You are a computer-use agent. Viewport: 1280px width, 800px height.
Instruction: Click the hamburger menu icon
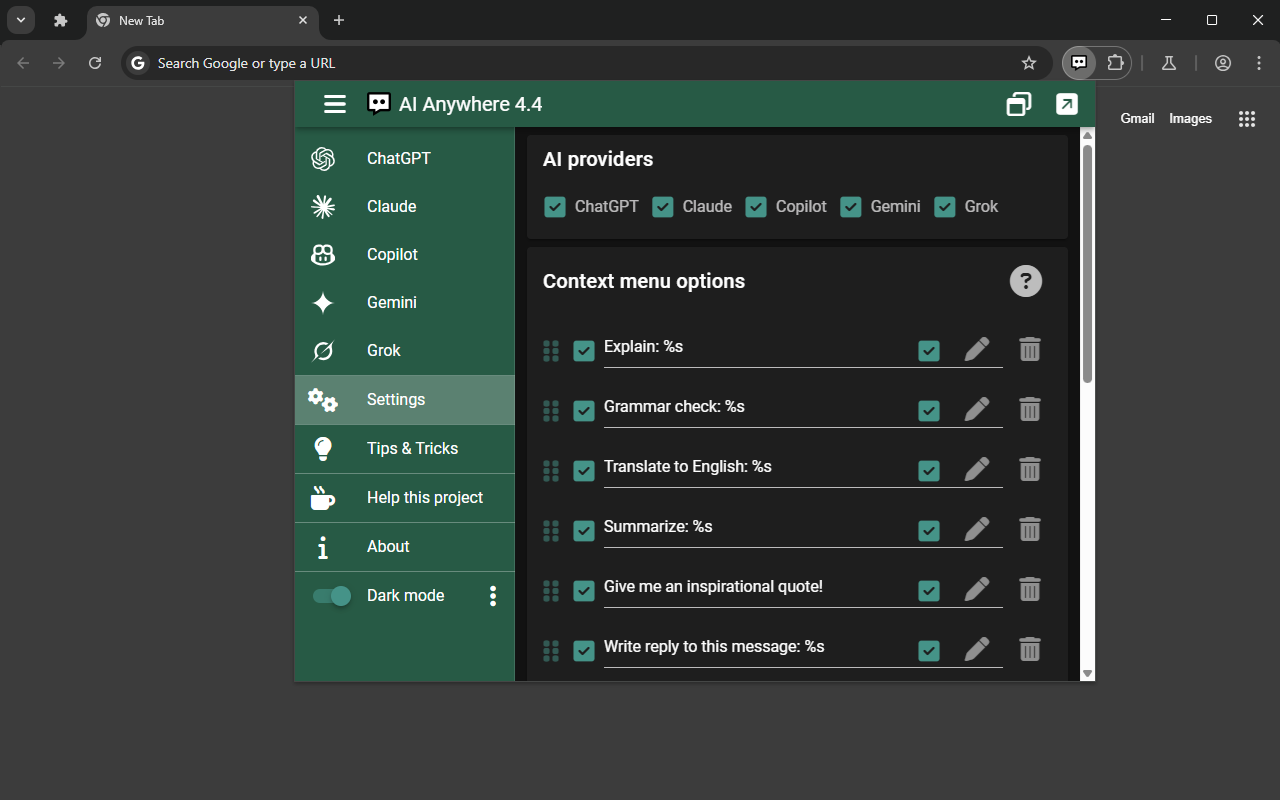point(335,104)
